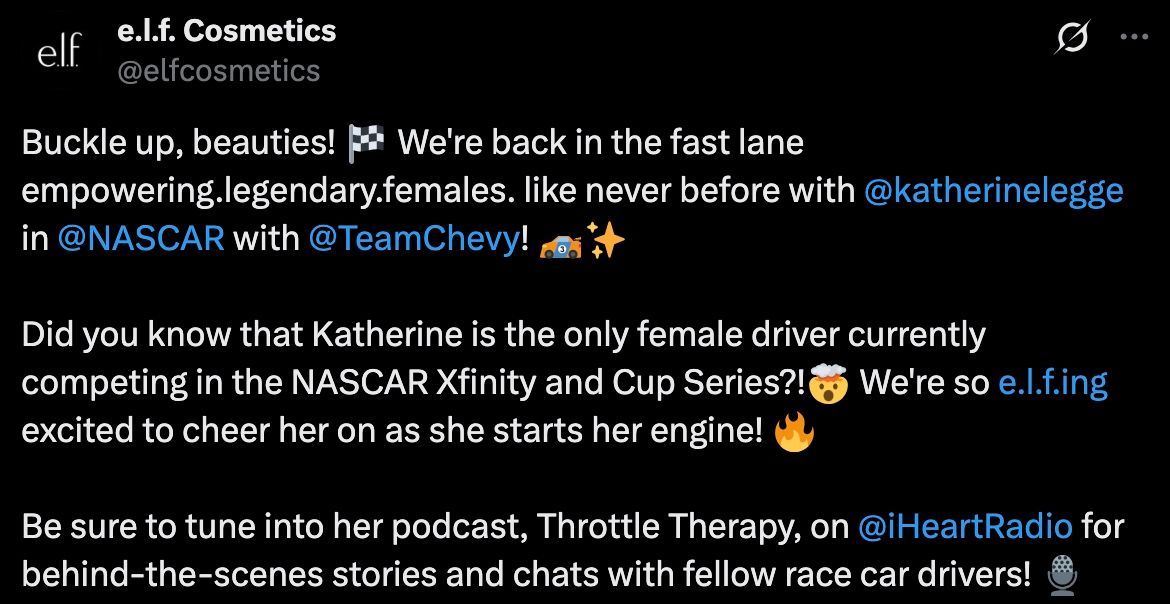The width and height of the screenshot is (1170, 604).
Task: Click the race car emoji
Action: pos(561,240)
